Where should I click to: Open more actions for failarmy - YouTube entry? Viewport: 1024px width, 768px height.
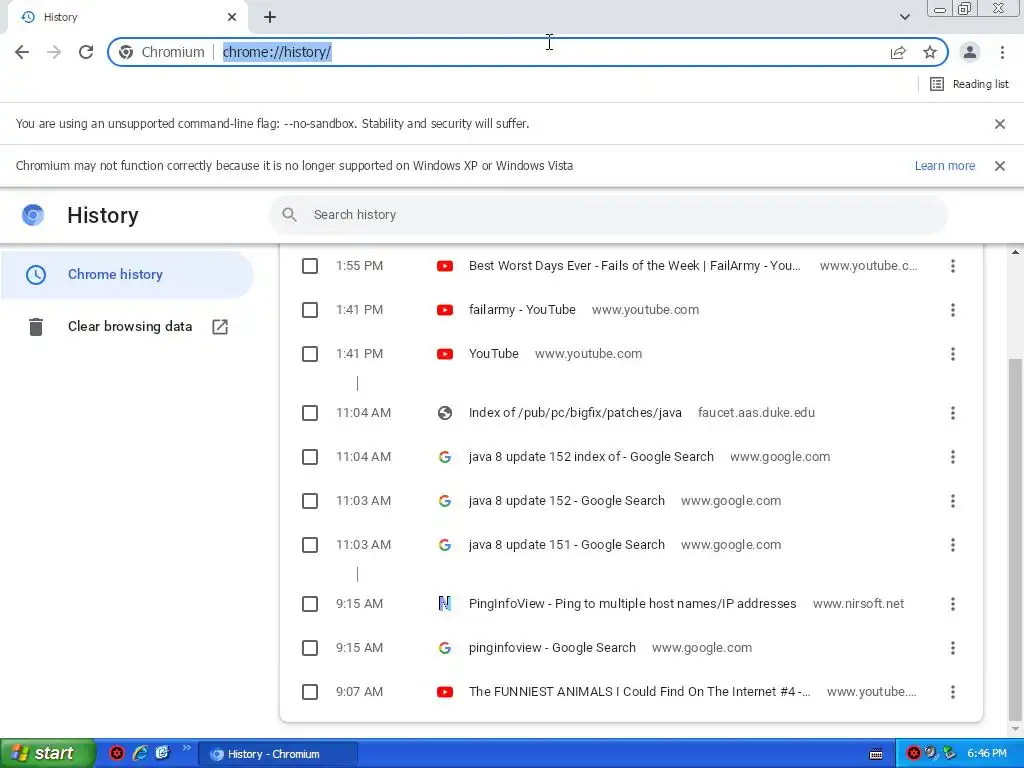[953, 310]
